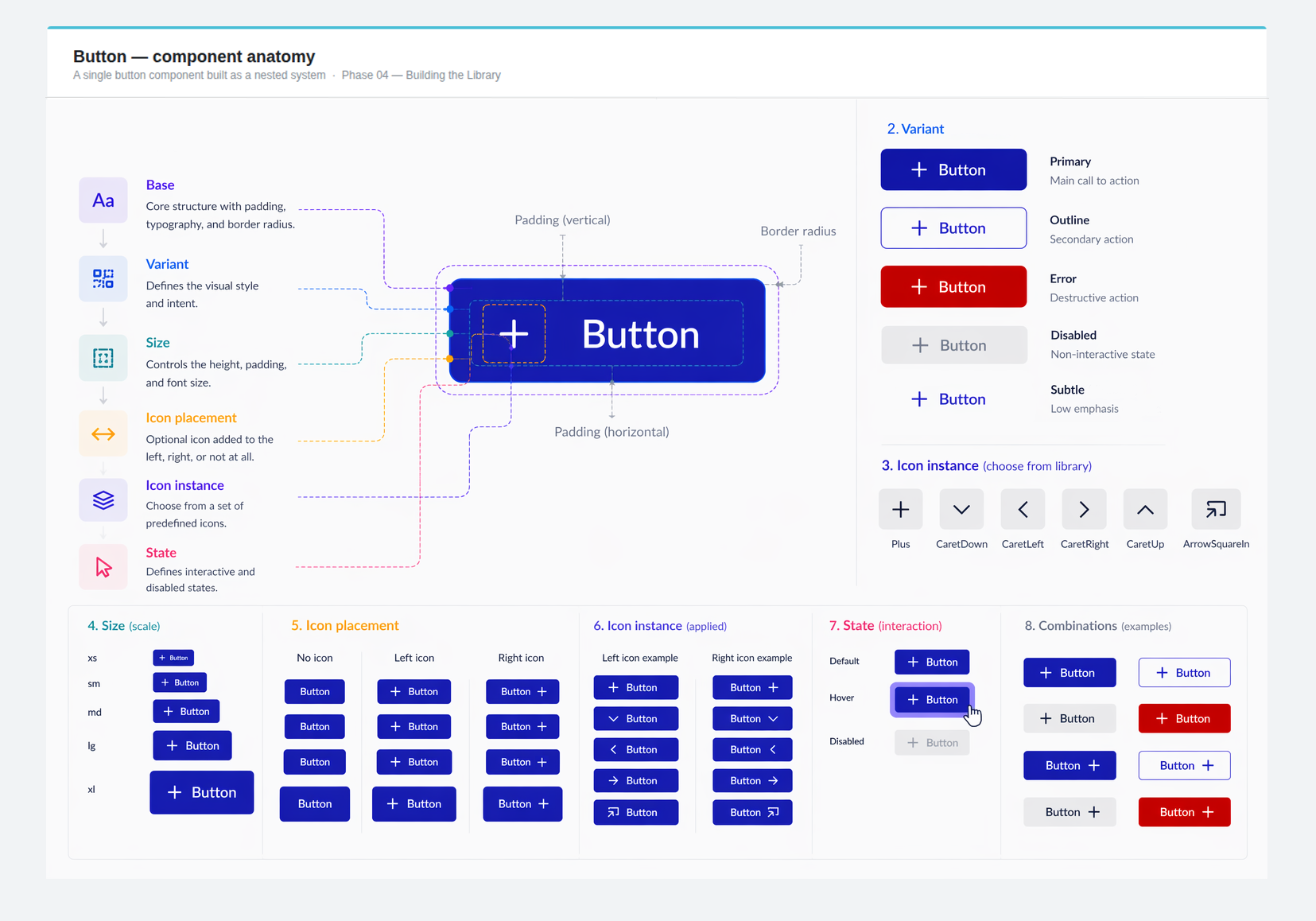The width and height of the screenshot is (1316, 921).
Task: Click the red Error variant button
Action: click(953, 286)
